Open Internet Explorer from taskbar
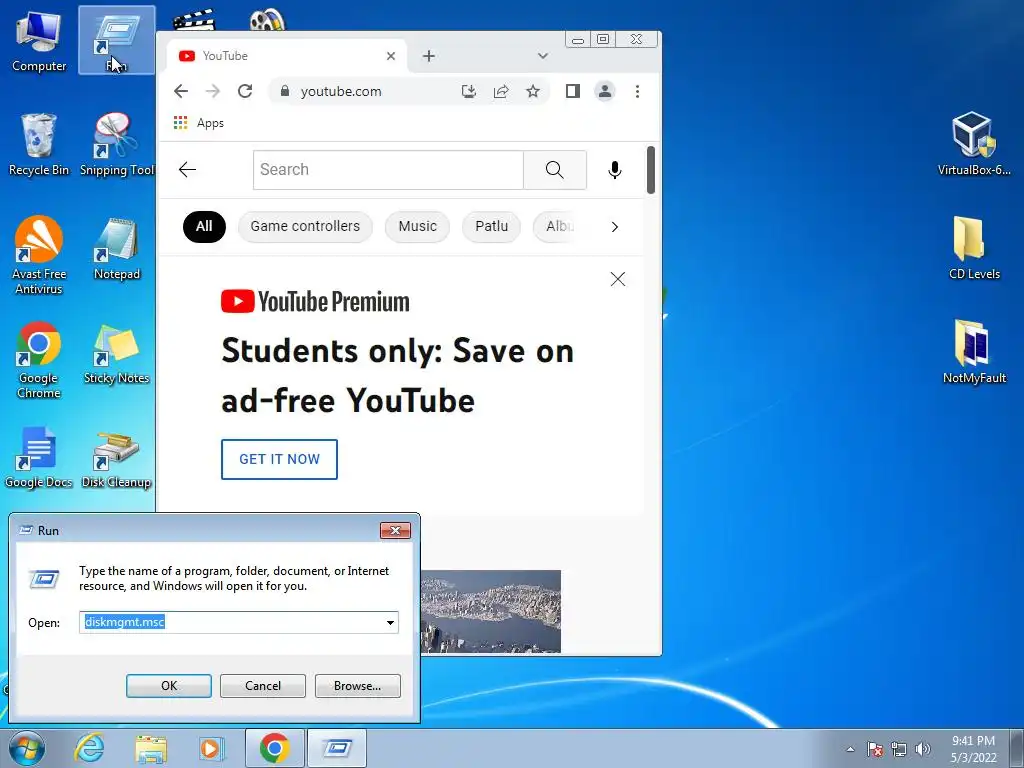1024x768 pixels. pyautogui.click(x=89, y=748)
